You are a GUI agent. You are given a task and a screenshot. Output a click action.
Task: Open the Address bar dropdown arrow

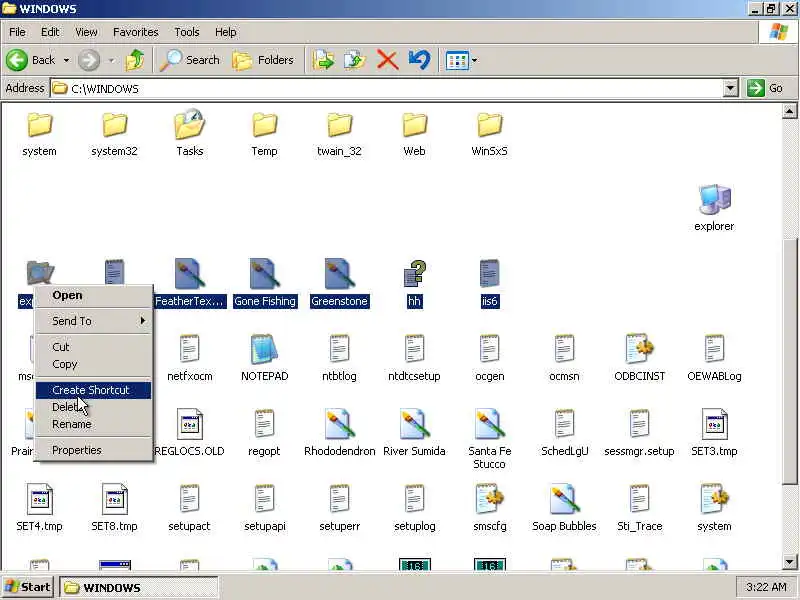731,88
